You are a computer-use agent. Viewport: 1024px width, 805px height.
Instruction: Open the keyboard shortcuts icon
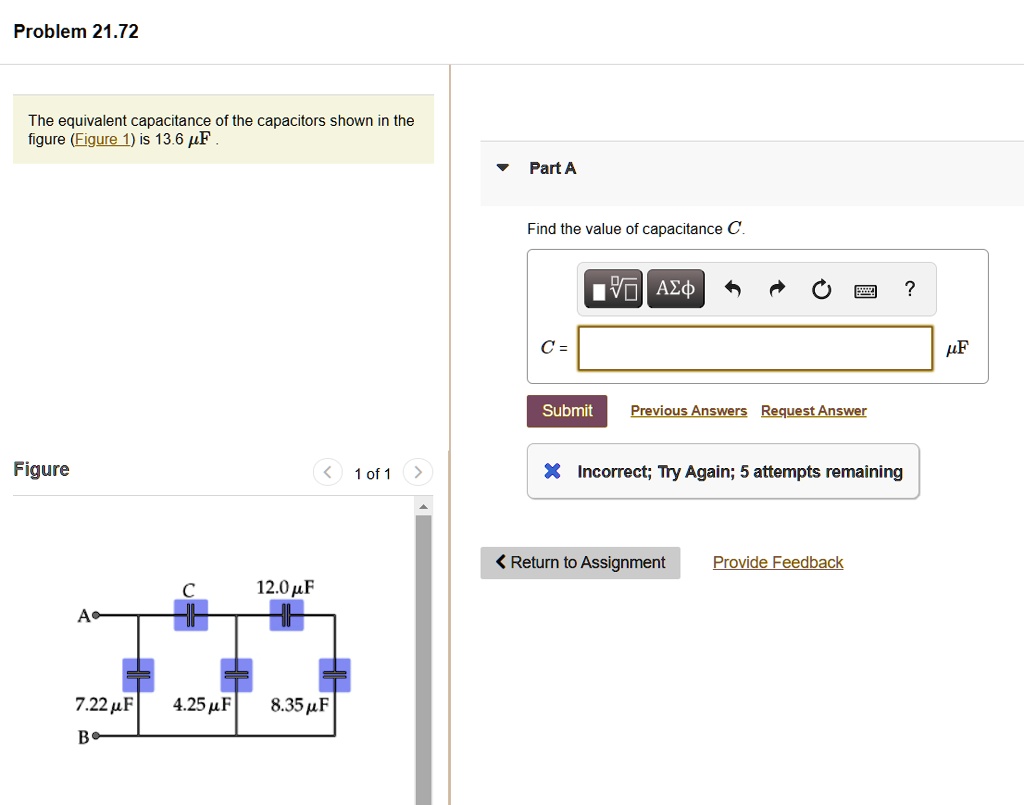point(865,289)
